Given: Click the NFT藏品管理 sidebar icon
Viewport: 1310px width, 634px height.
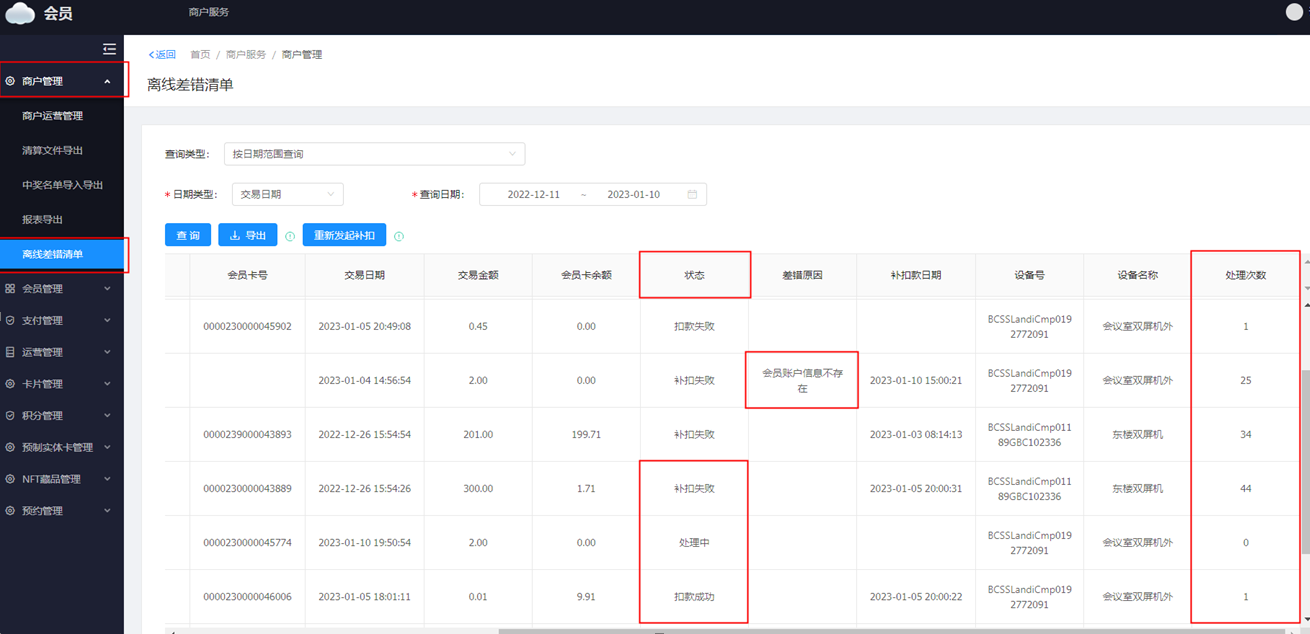Looking at the screenshot, I should (10, 479).
